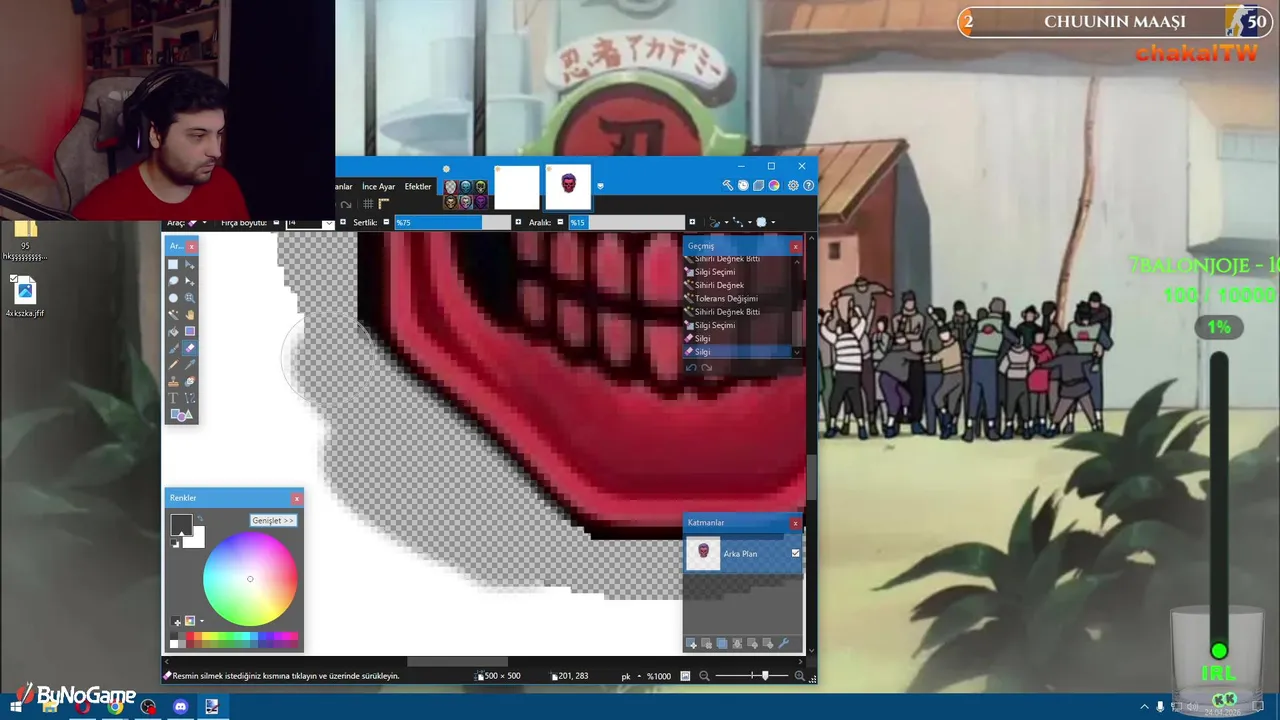Select the Rectangle Select tool

tap(173, 264)
